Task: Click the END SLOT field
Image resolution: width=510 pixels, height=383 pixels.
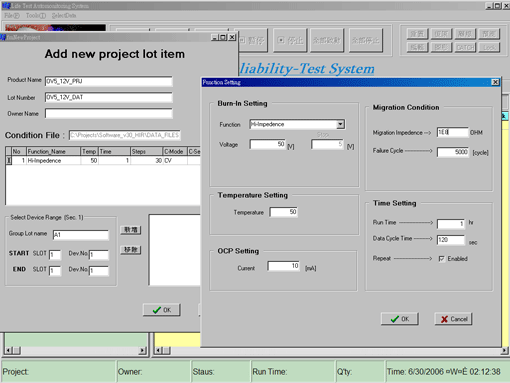Action: click(x=55, y=271)
